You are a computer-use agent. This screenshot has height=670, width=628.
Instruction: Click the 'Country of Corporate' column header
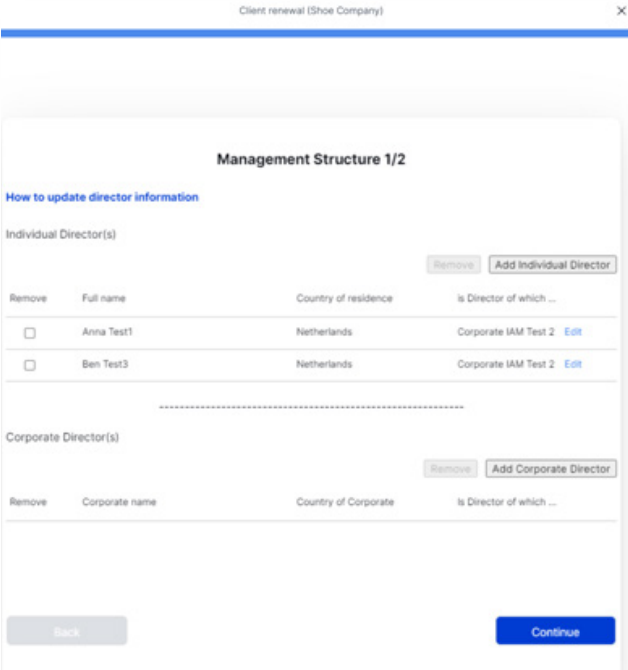(x=345, y=502)
